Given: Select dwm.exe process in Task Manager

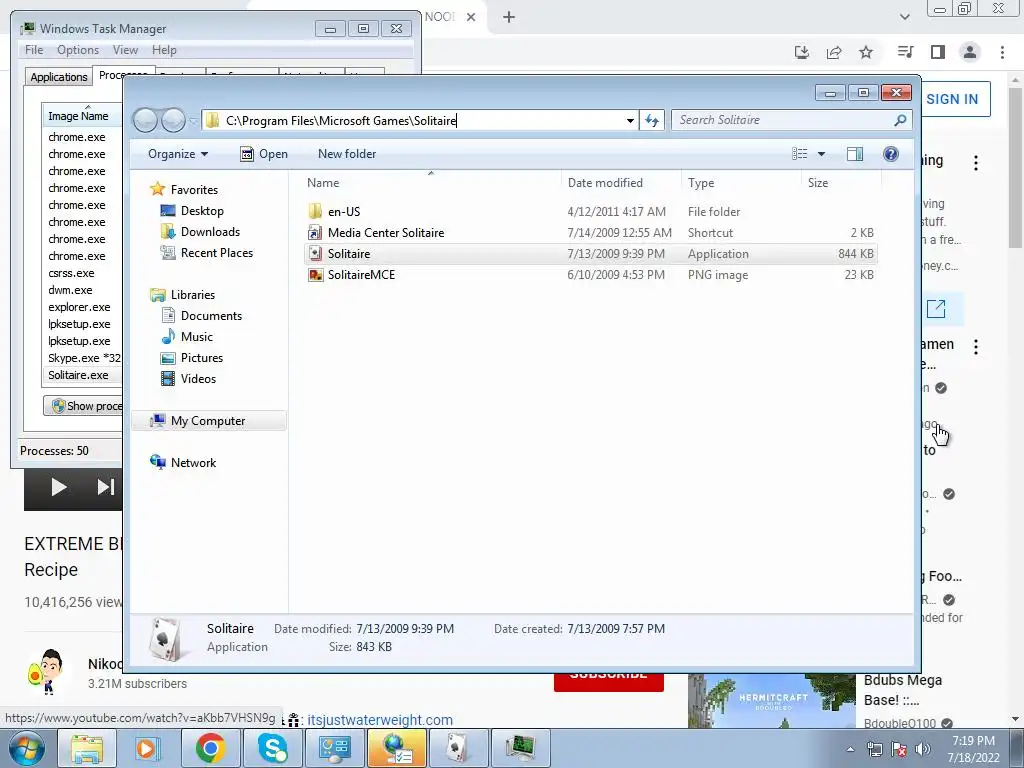Looking at the screenshot, I should click(70, 290).
